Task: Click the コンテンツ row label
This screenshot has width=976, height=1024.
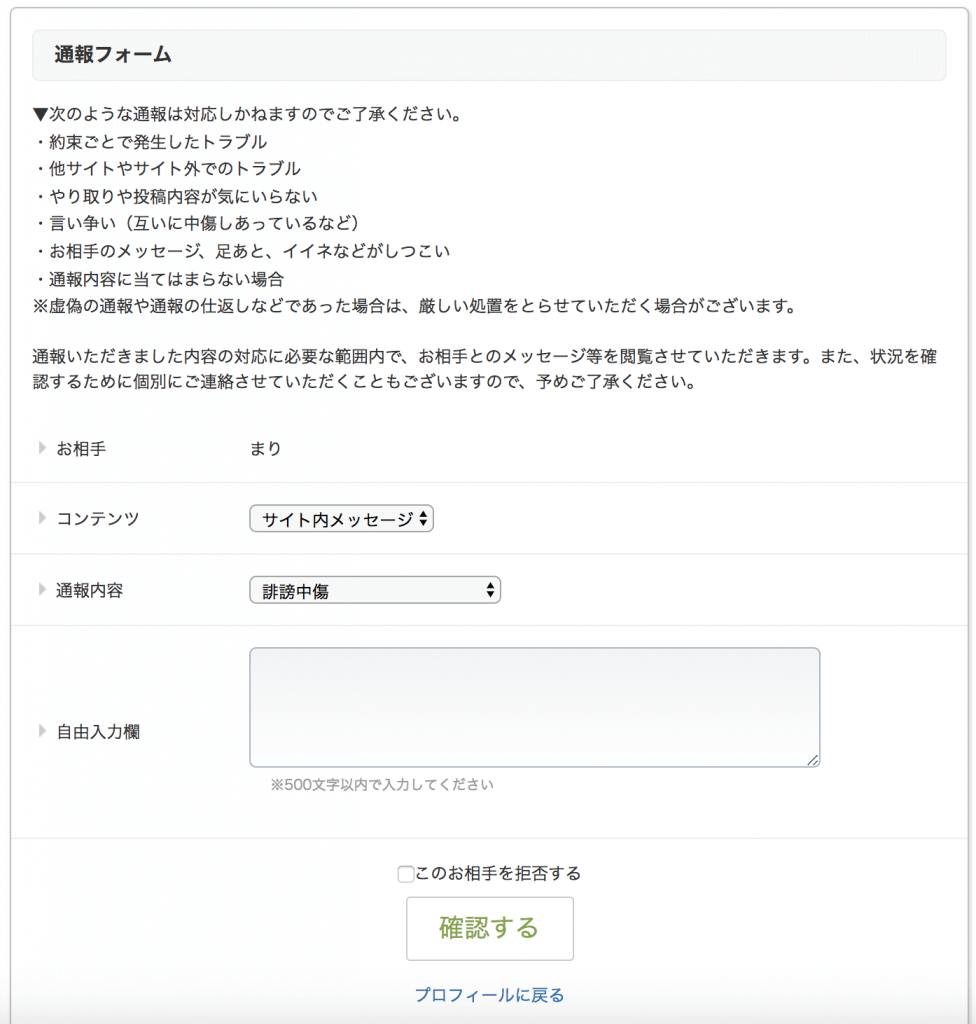Action: coord(98,519)
